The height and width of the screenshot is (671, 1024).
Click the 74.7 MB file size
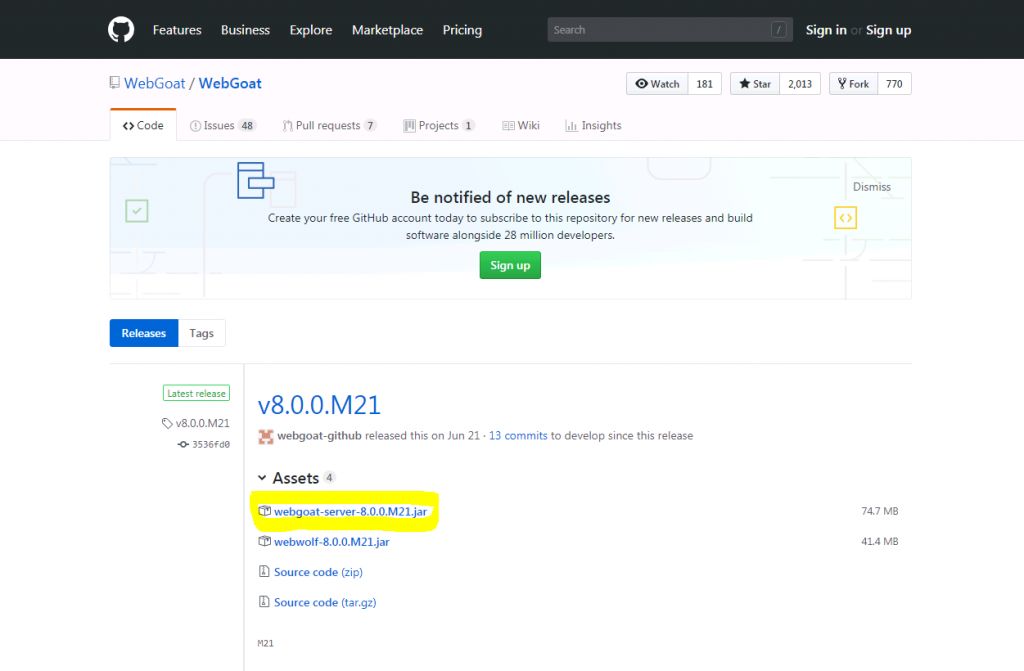click(880, 511)
